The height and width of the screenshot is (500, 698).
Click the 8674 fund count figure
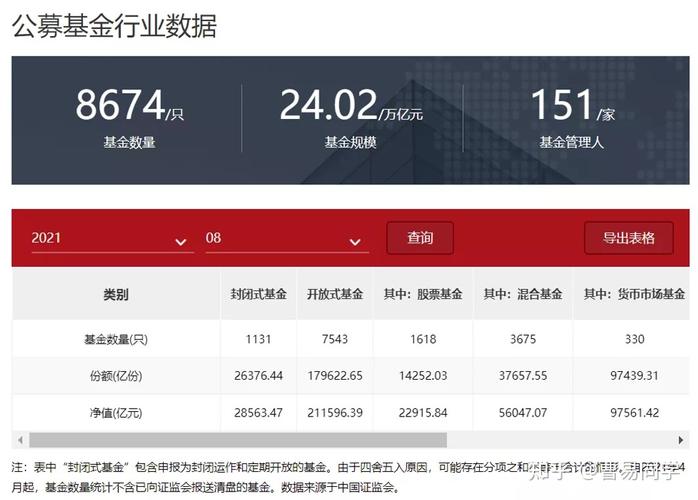[x=120, y=105]
